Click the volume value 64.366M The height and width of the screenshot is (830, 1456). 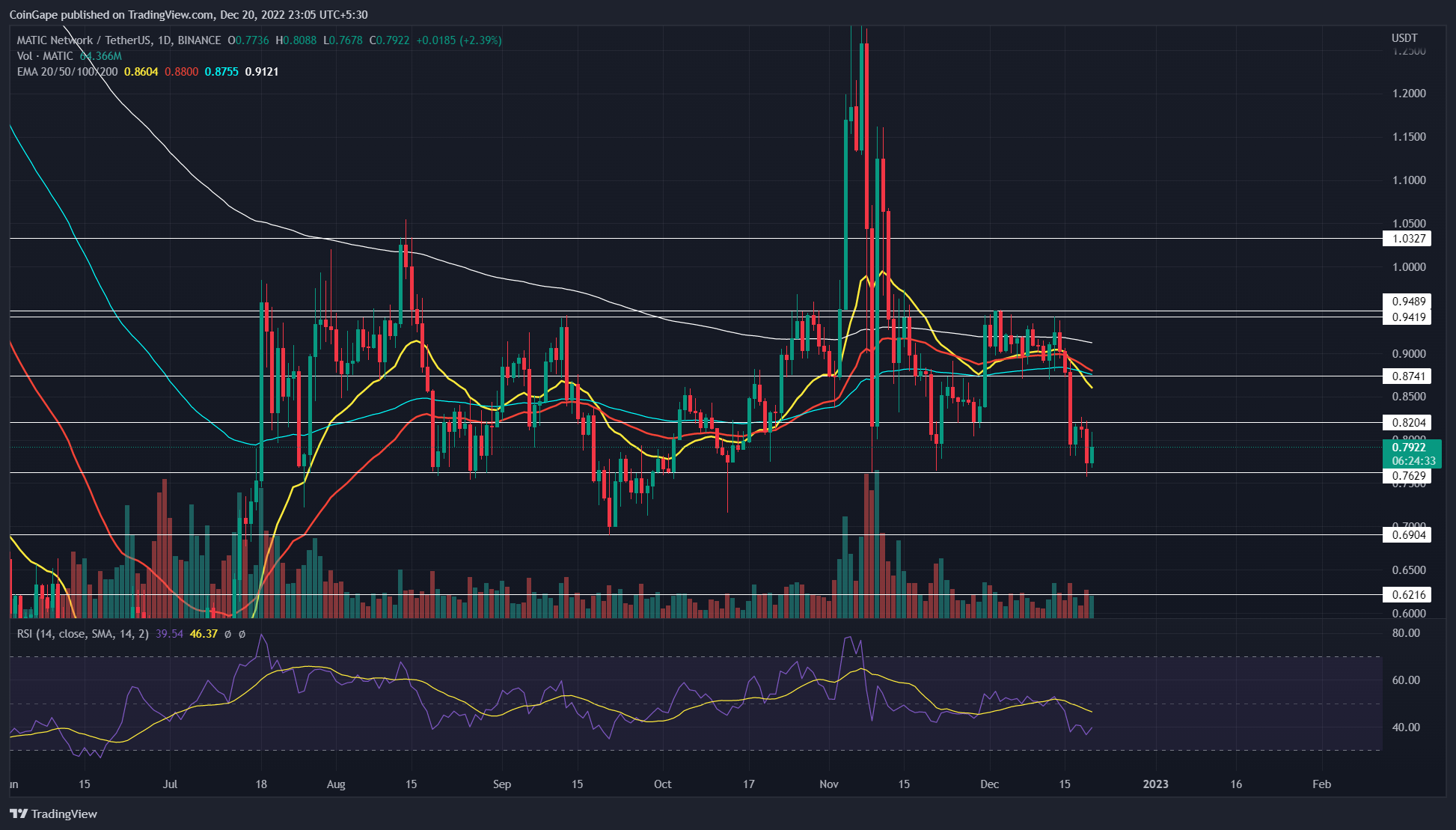[x=101, y=56]
